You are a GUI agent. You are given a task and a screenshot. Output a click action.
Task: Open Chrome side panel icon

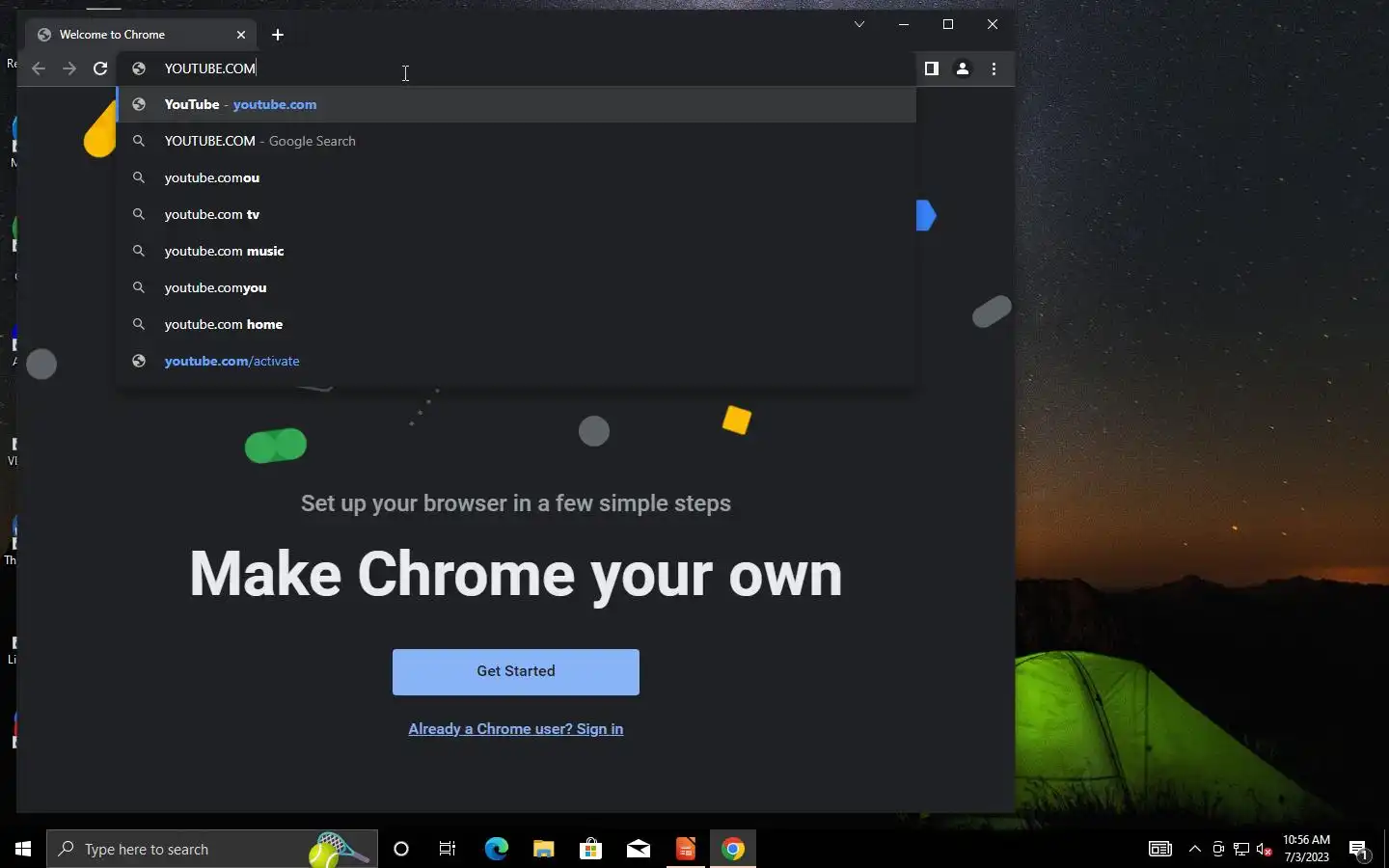pos(932,68)
